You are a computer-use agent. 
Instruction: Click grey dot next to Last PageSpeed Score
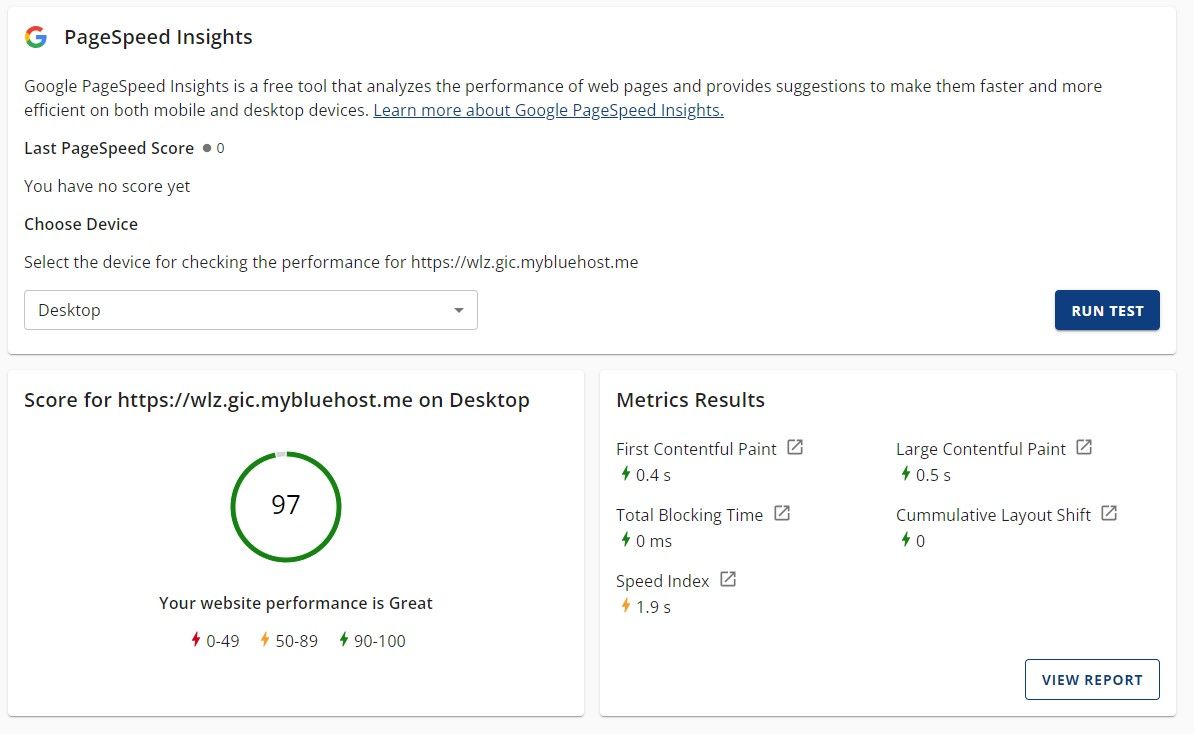click(206, 148)
